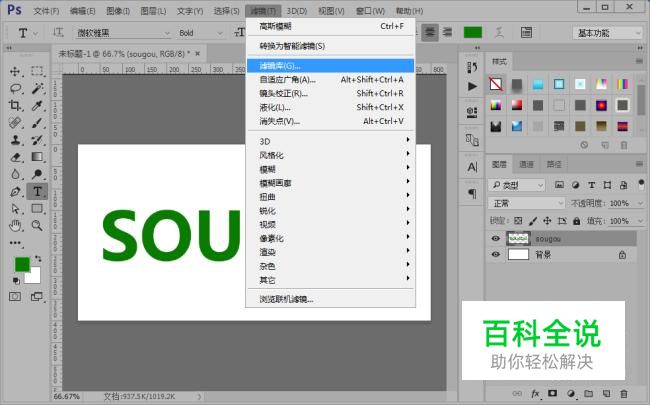
Task: Expand the 模糊 submenu
Action: [x=331, y=169]
